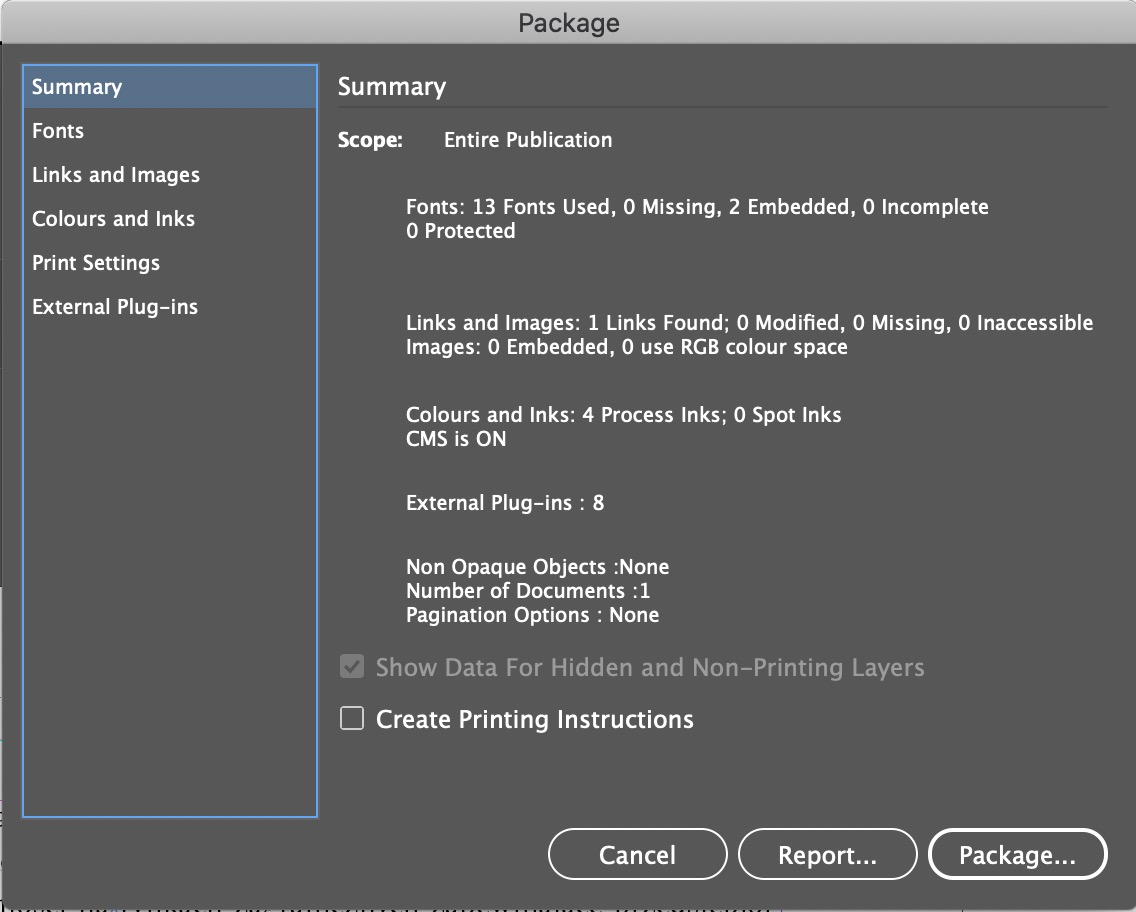
Task: Open the Fonts section
Action: (x=58, y=131)
